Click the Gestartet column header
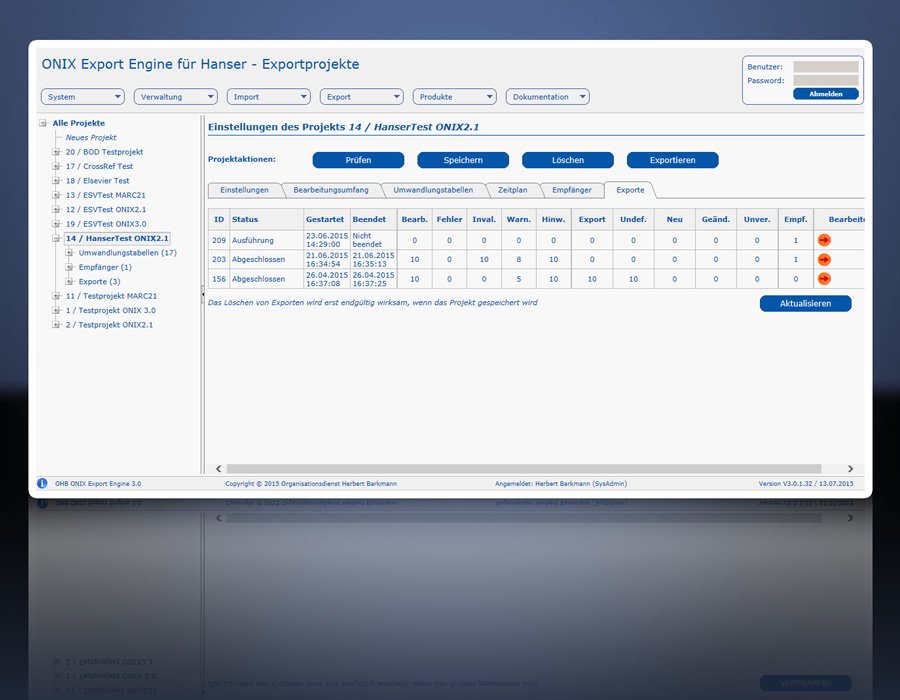This screenshot has height=700, width=900. (x=326, y=219)
